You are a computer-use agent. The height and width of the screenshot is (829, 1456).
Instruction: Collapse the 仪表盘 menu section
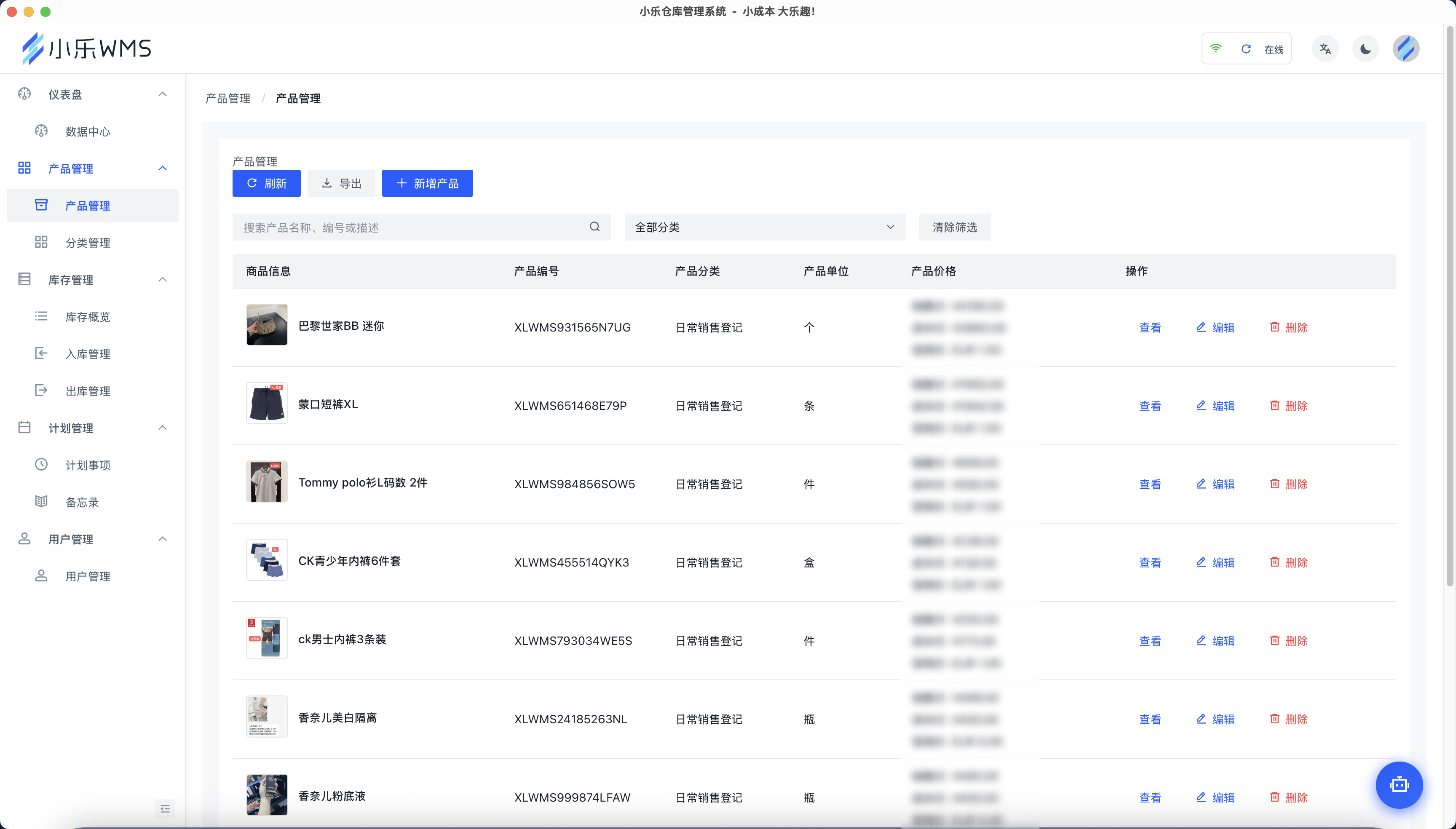162,94
